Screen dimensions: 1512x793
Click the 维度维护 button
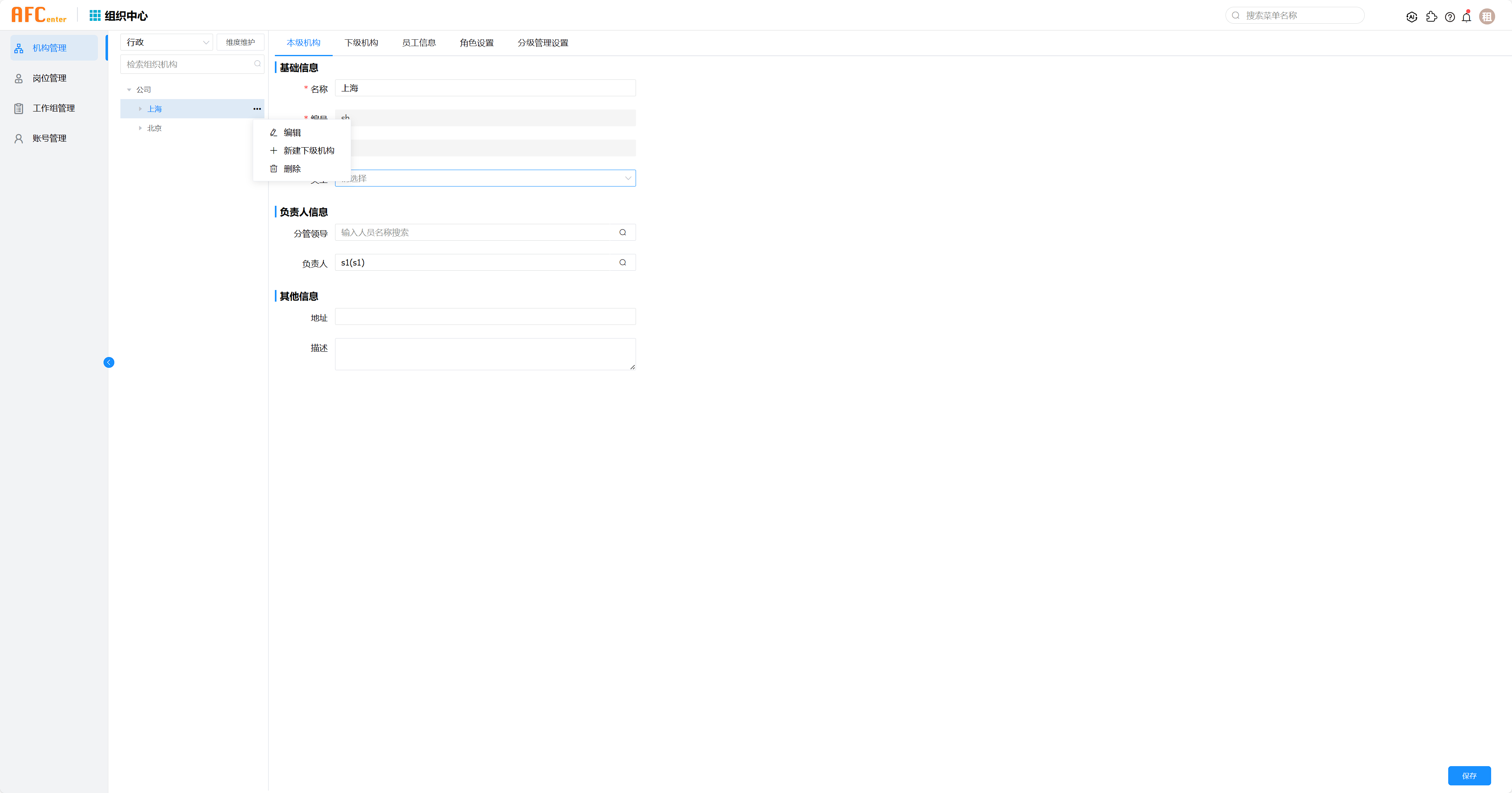240,42
